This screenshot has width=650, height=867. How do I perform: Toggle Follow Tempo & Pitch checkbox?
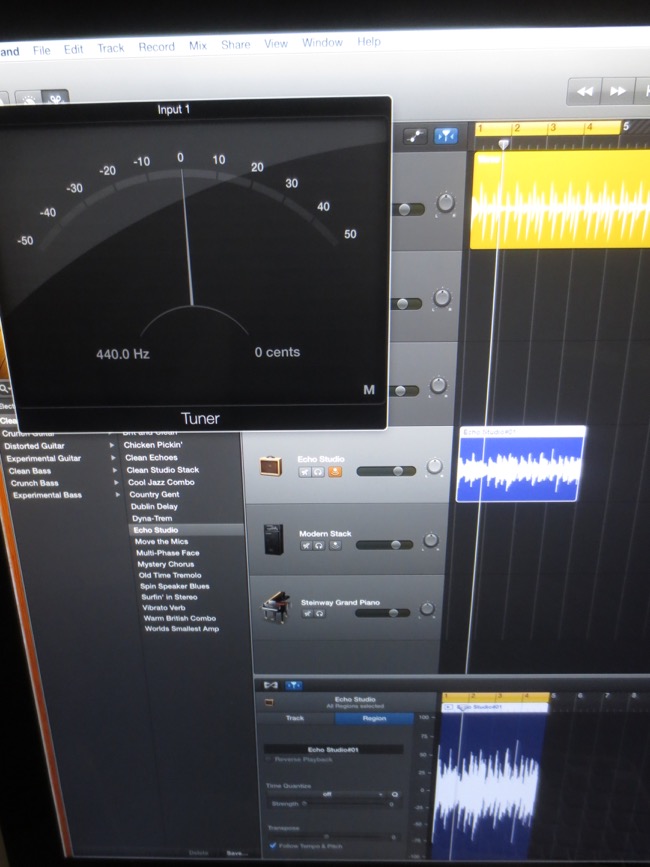pos(272,845)
